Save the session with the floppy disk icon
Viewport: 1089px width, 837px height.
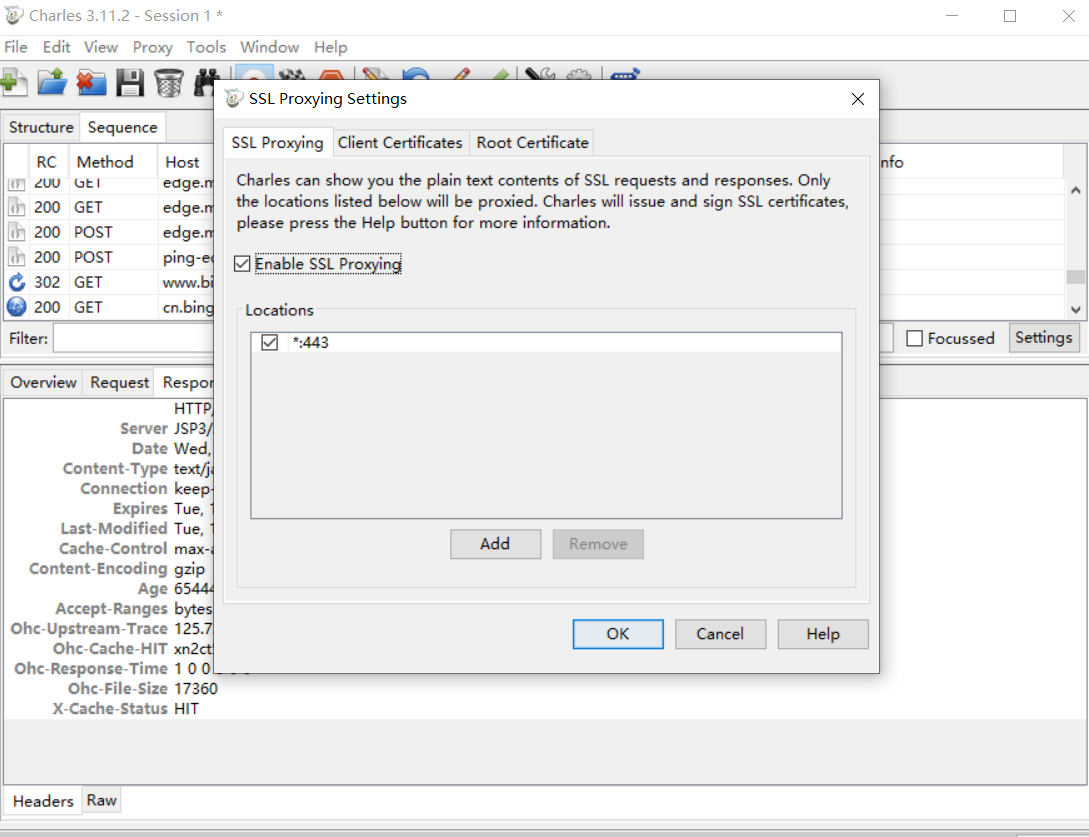130,83
